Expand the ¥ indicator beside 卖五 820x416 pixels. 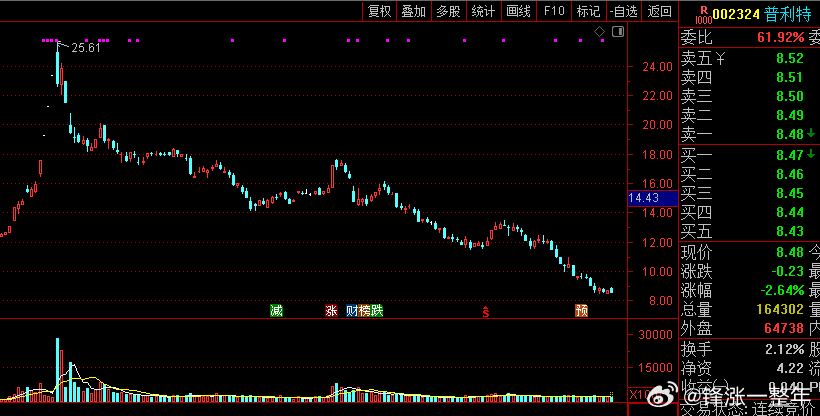click(721, 58)
